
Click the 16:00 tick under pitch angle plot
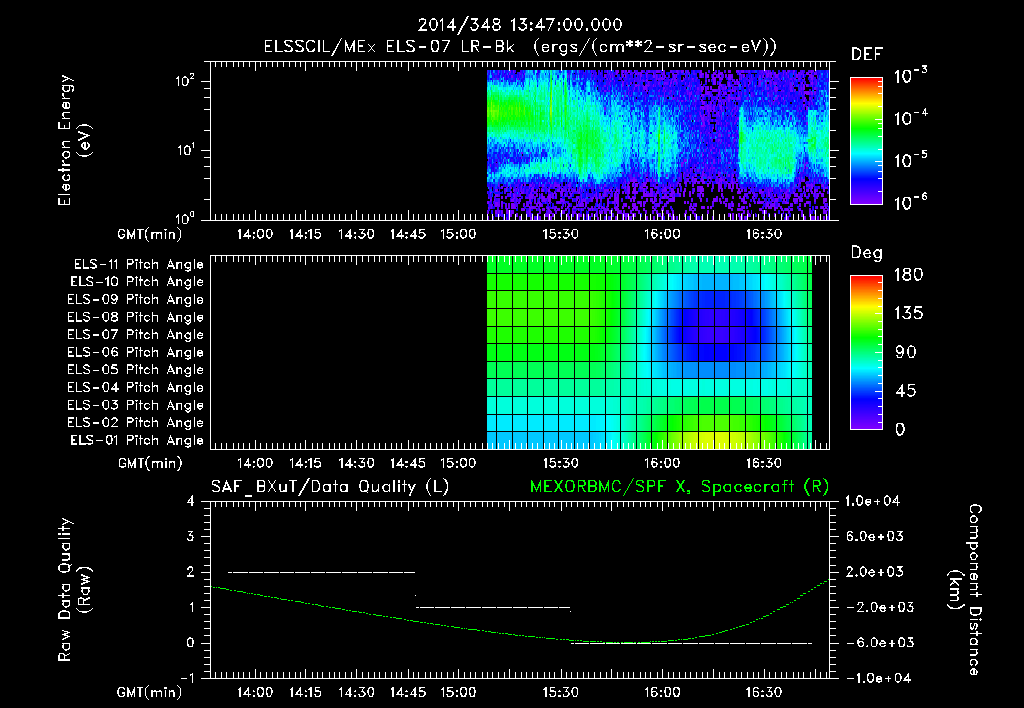coord(662,463)
